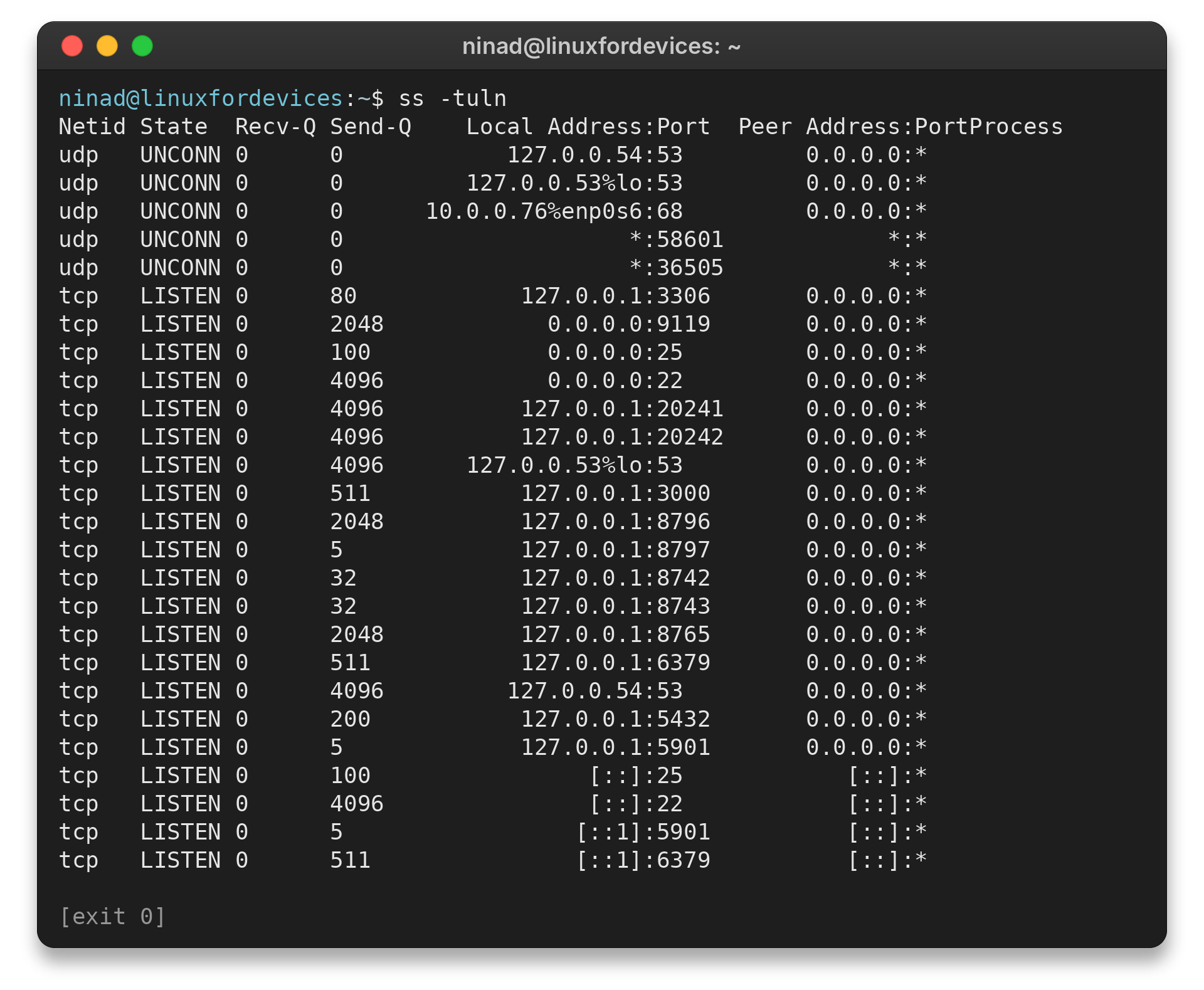1204x990 pixels.
Task: Click the green maximize window button
Action: [142, 46]
